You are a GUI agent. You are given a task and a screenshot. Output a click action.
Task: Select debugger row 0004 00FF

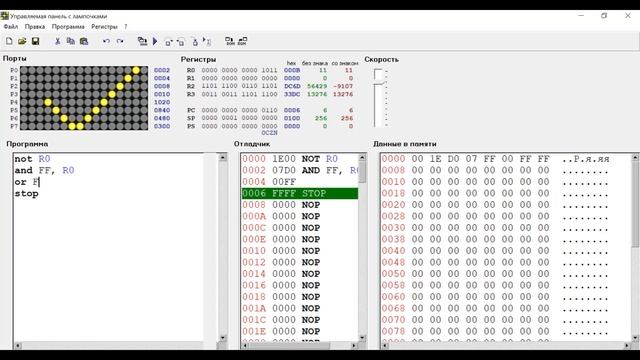(300, 182)
